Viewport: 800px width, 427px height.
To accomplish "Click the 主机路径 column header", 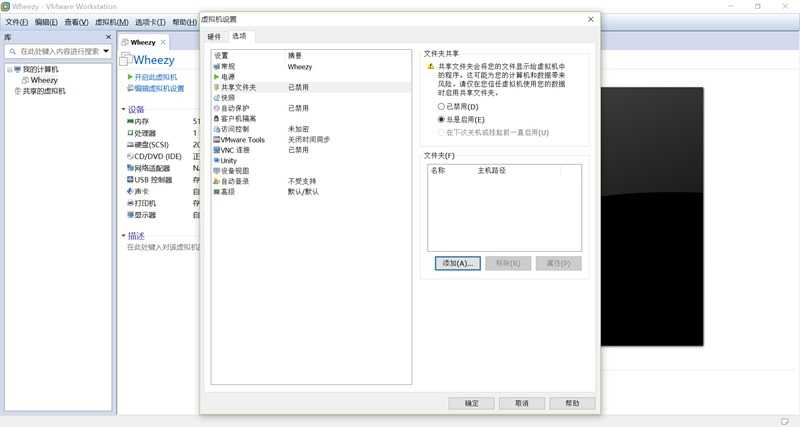I will pos(491,170).
